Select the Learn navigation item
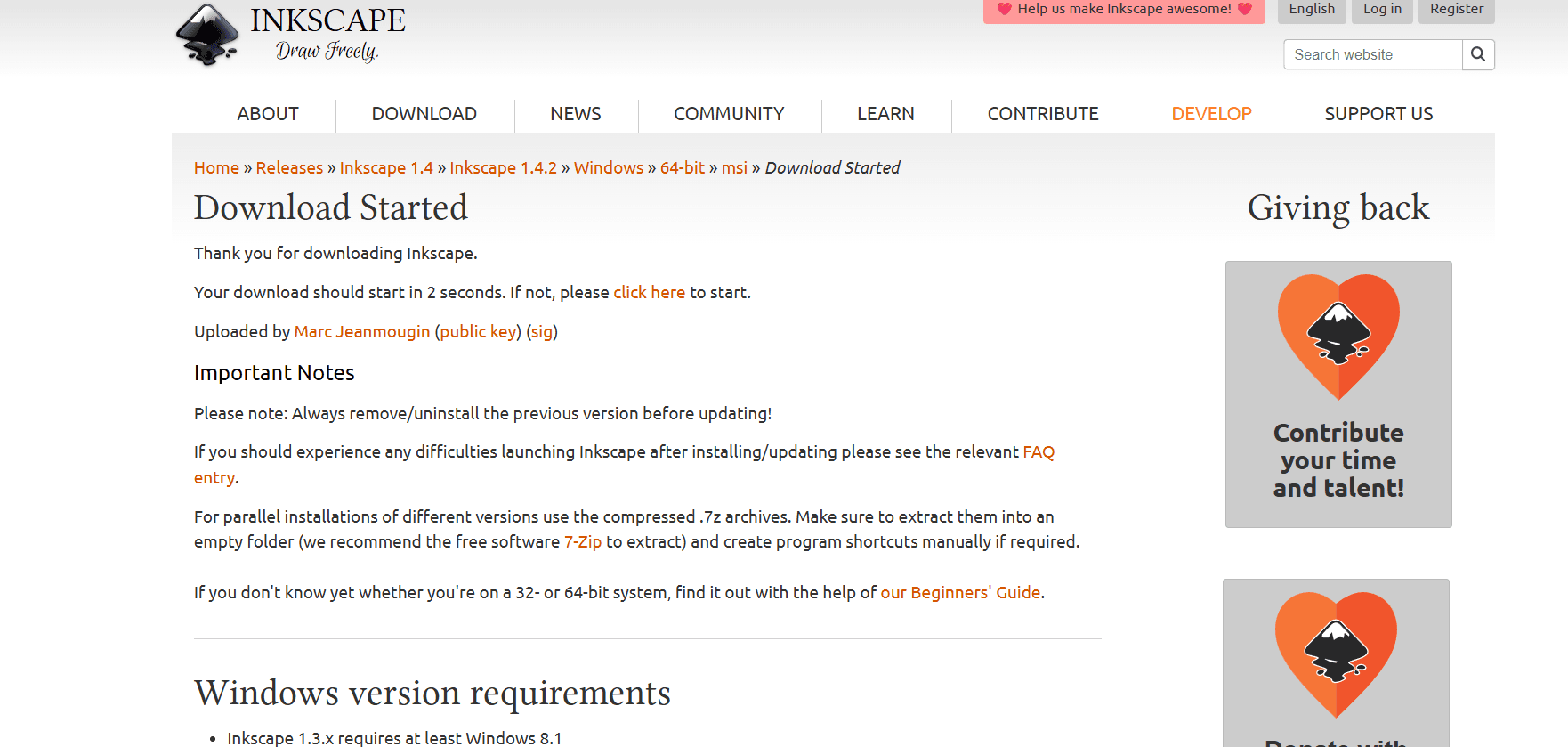Image resolution: width=1568 pixels, height=747 pixels. (885, 114)
